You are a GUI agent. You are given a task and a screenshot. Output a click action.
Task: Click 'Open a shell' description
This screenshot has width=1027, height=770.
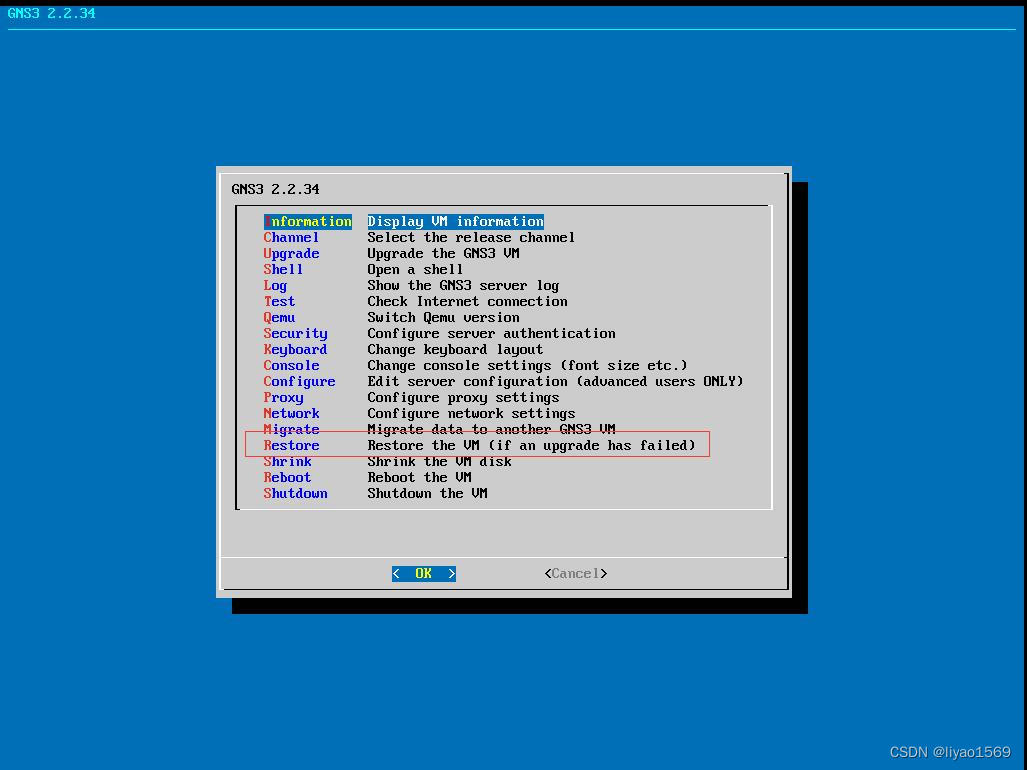point(415,270)
